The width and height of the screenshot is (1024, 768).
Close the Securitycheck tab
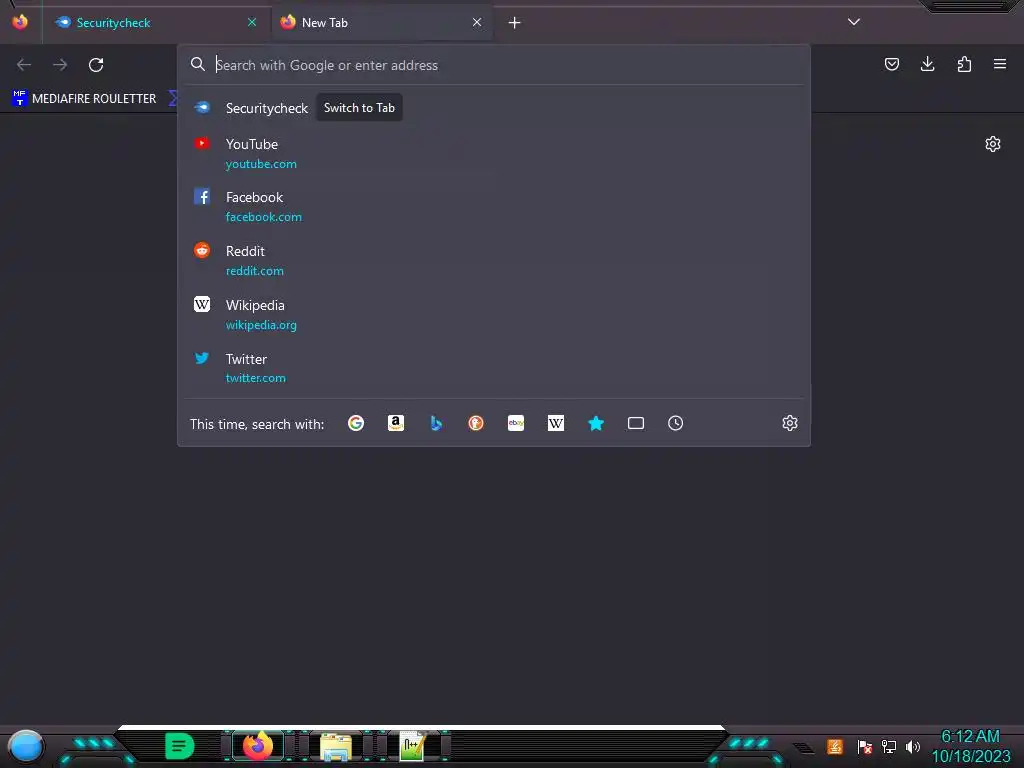tap(252, 22)
